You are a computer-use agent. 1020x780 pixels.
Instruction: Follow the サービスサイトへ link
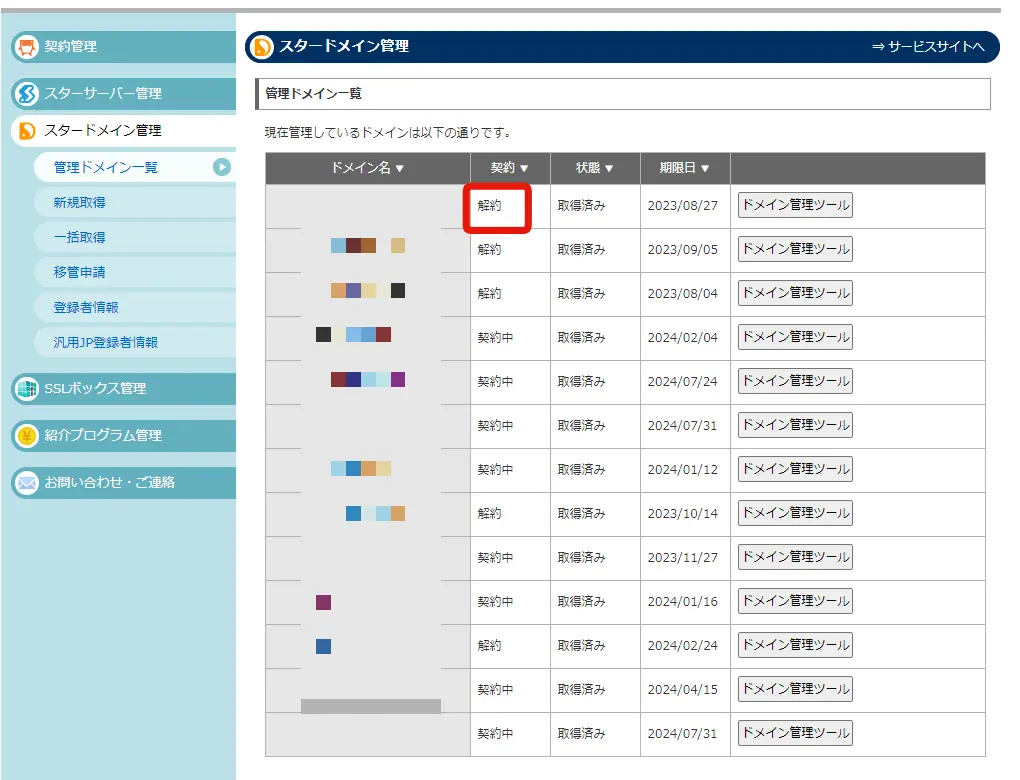(928, 47)
